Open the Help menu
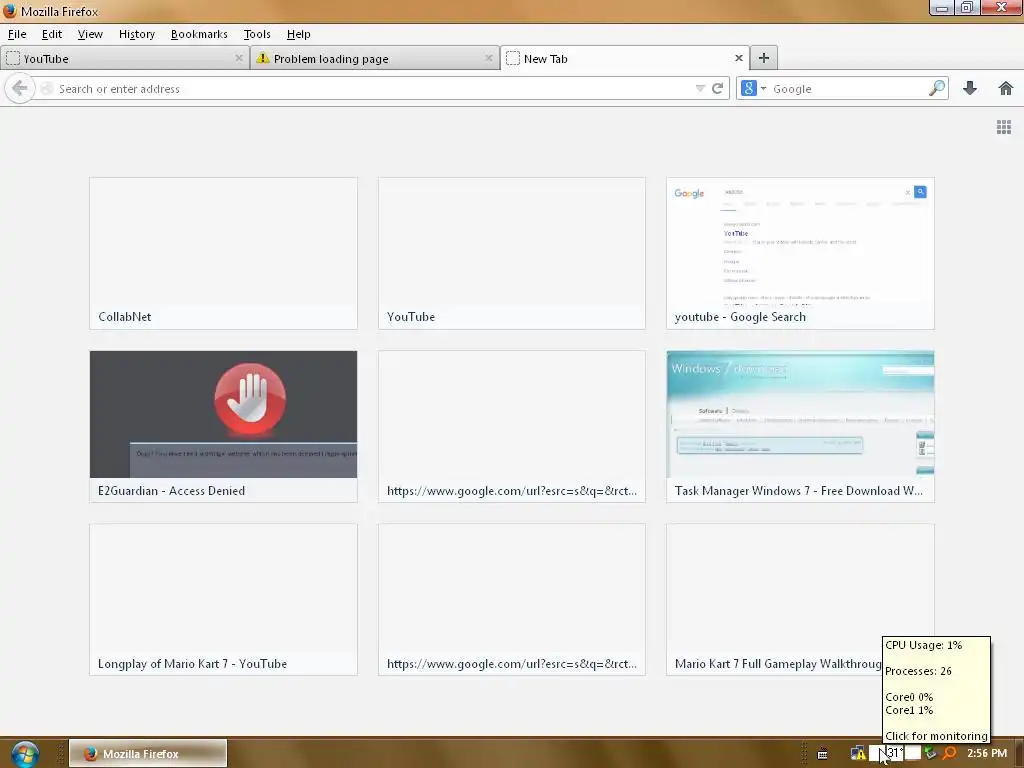 pyautogui.click(x=298, y=34)
